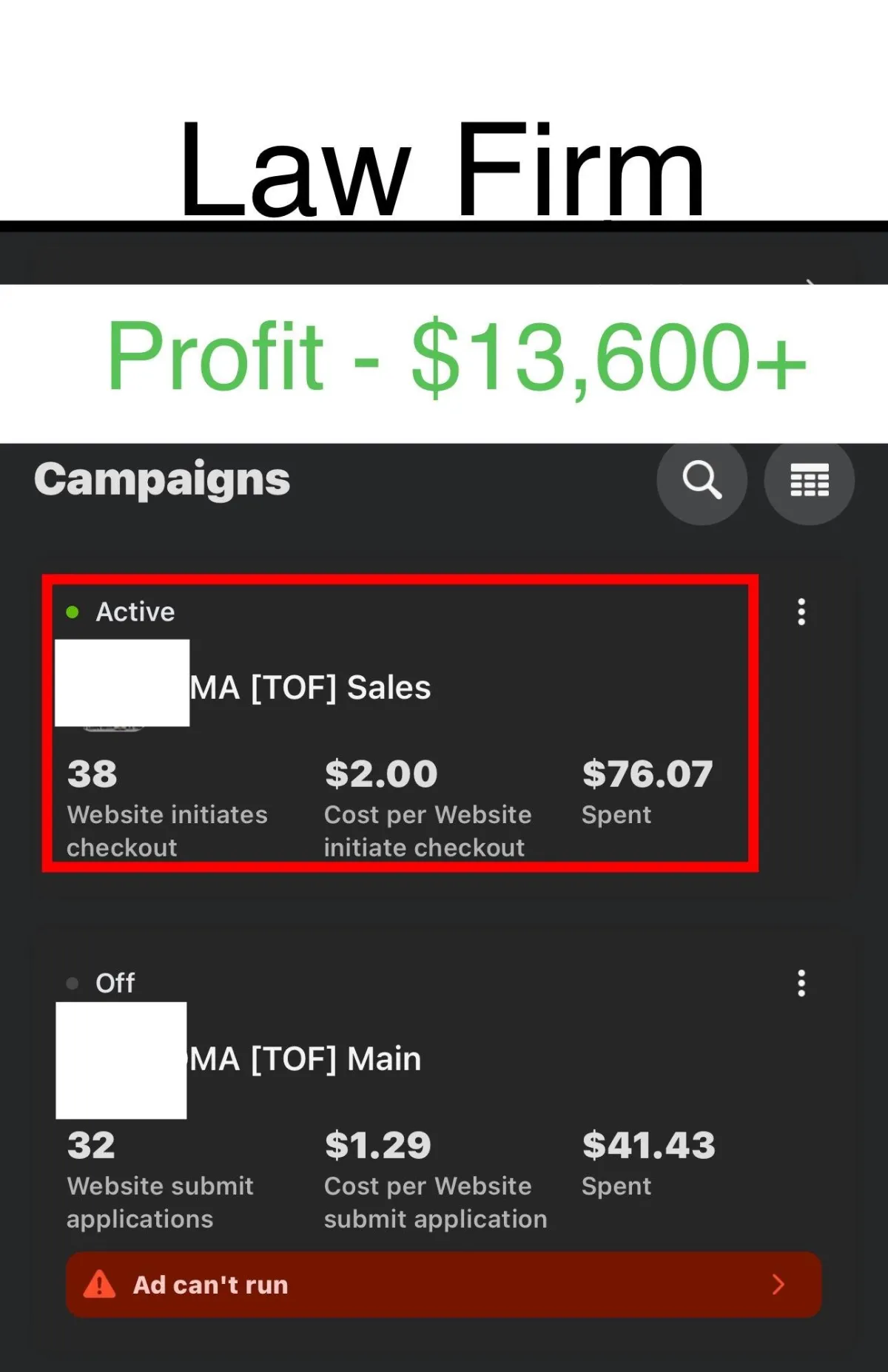Open three-dot menu for MA [TOF] Sales
This screenshot has height=1372, width=888.
tap(801, 612)
